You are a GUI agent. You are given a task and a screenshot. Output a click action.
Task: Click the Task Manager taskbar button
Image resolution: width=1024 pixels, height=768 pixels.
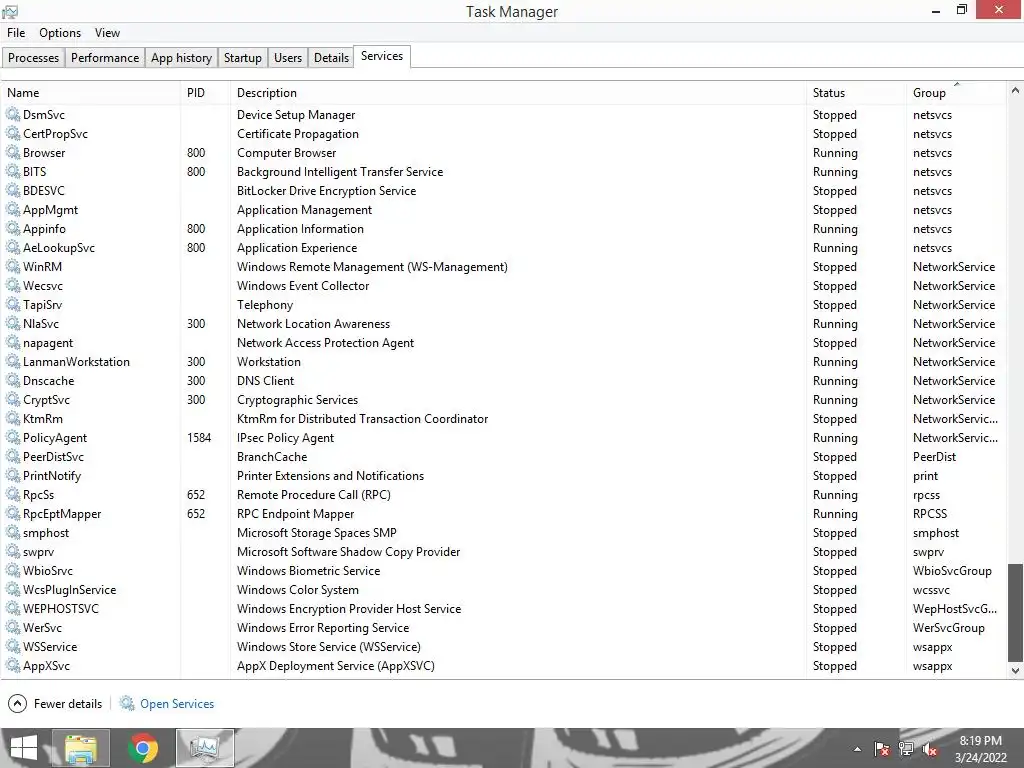coord(205,748)
